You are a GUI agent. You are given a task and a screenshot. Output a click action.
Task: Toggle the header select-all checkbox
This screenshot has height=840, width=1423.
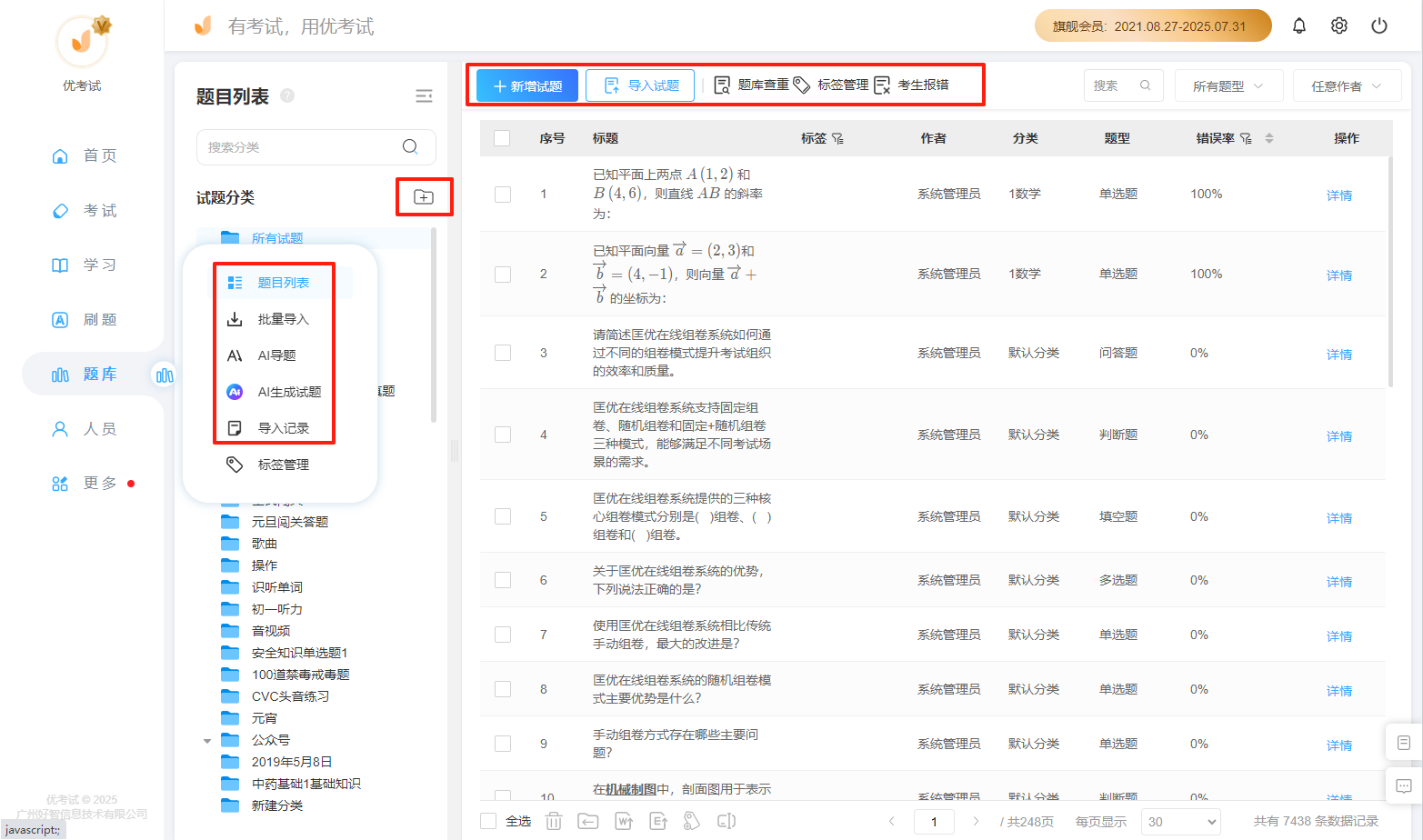tap(502, 138)
